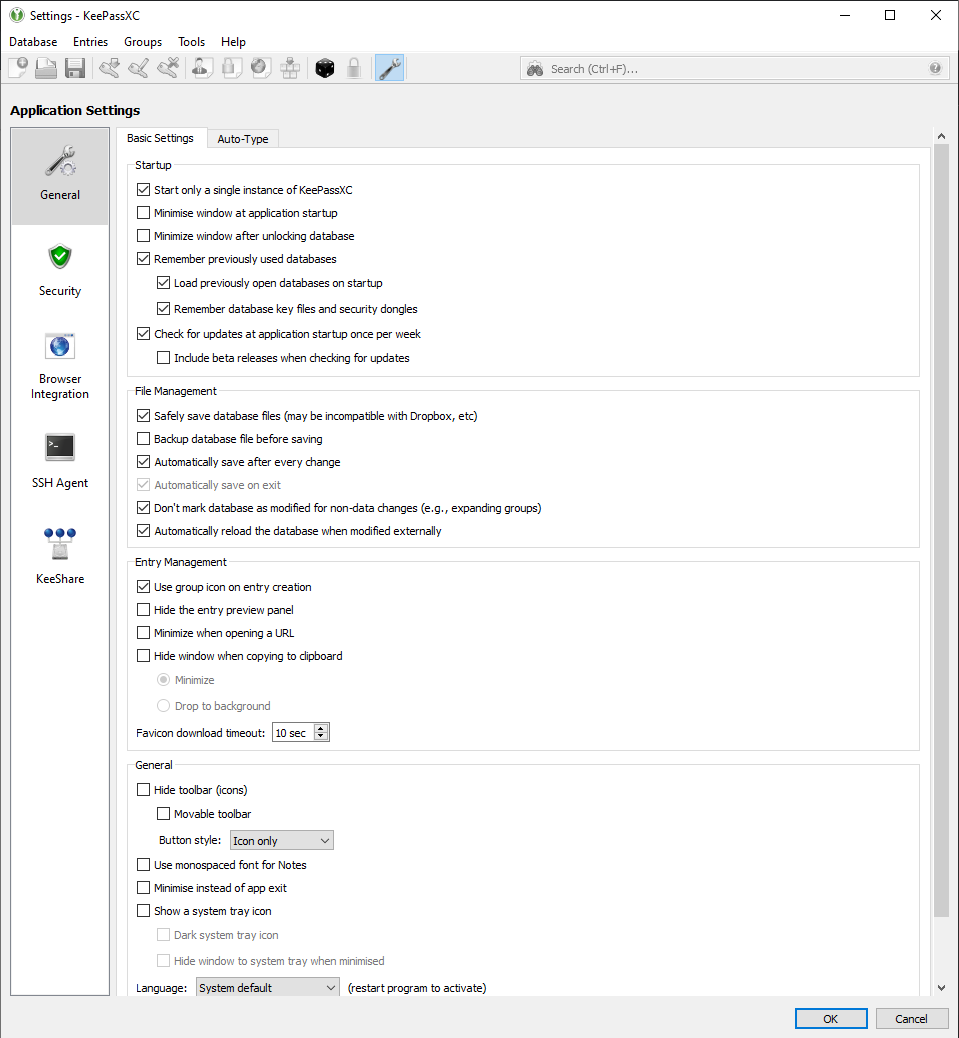Click the Add New Entry key icon
This screenshot has width=959, height=1038.
click(x=110, y=68)
